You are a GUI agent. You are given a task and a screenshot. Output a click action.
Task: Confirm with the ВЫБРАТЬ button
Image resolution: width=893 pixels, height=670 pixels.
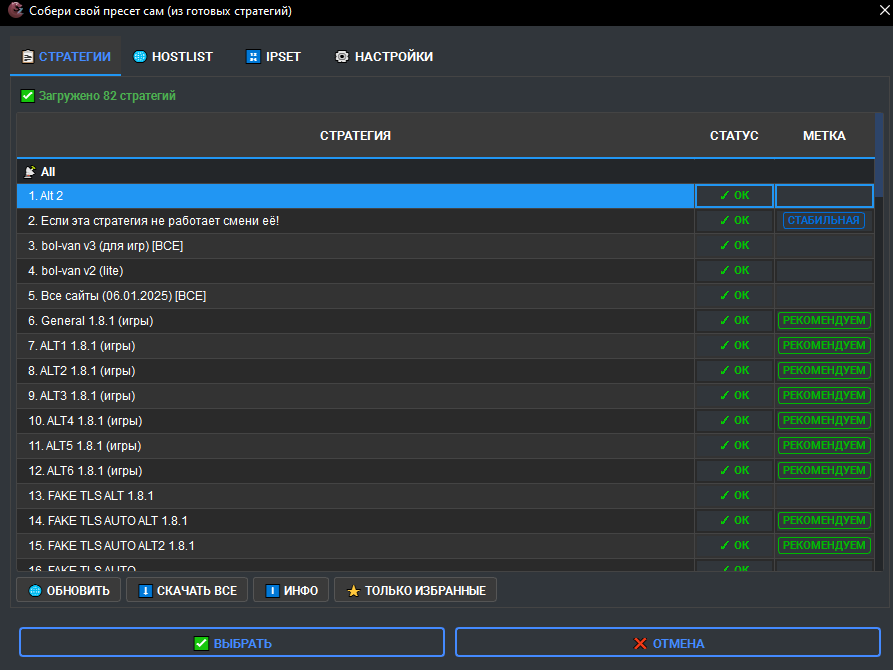[232, 643]
